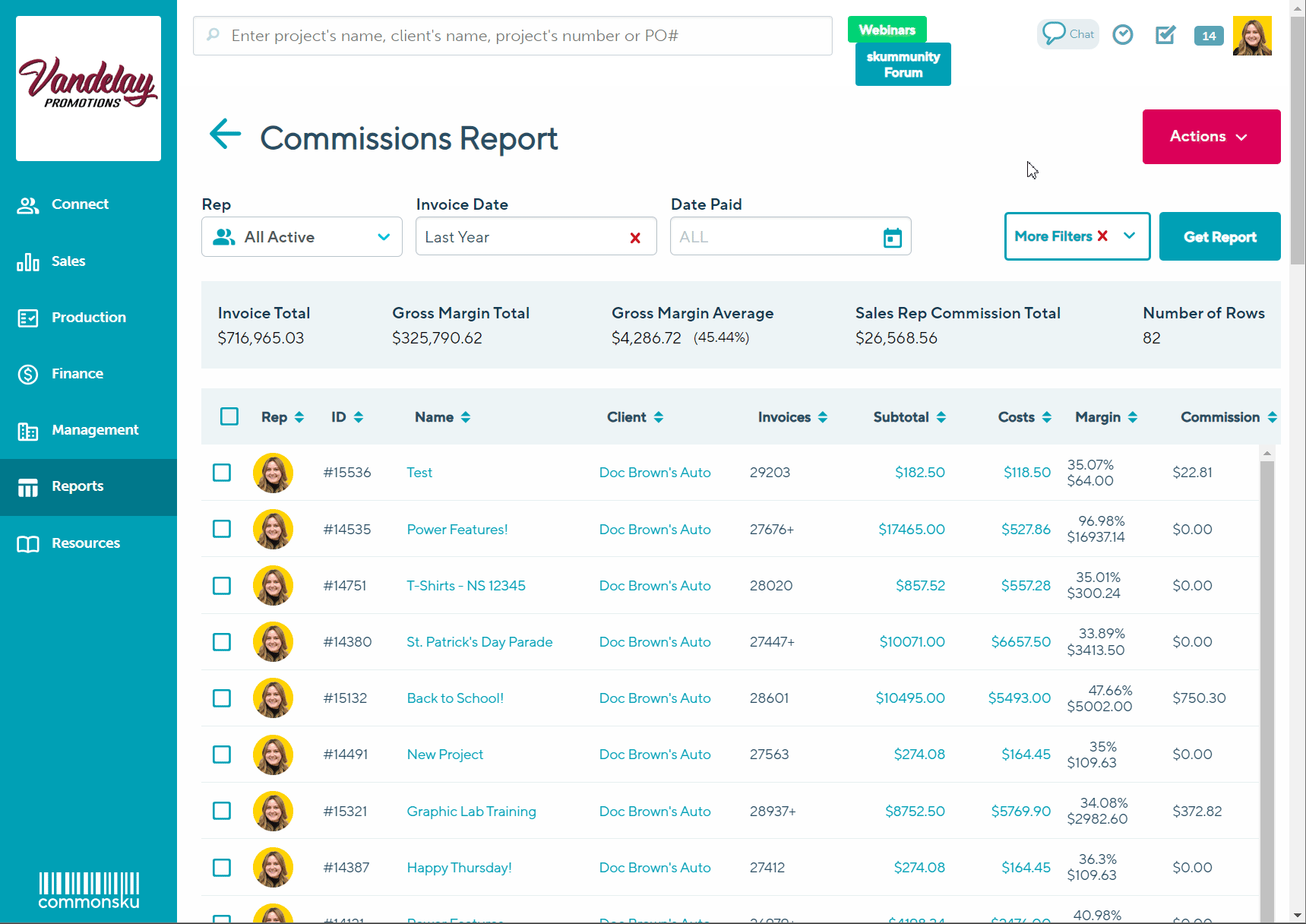Open the St. Patrick's Day Parade project link
Image resolution: width=1306 pixels, height=924 pixels.
point(479,642)
